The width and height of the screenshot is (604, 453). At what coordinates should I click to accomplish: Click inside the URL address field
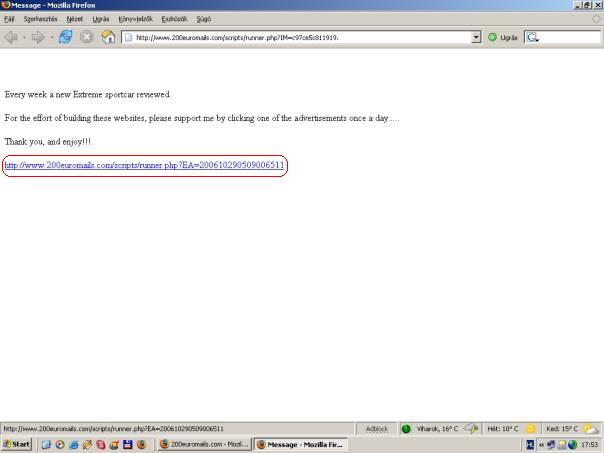click(300, 37)
